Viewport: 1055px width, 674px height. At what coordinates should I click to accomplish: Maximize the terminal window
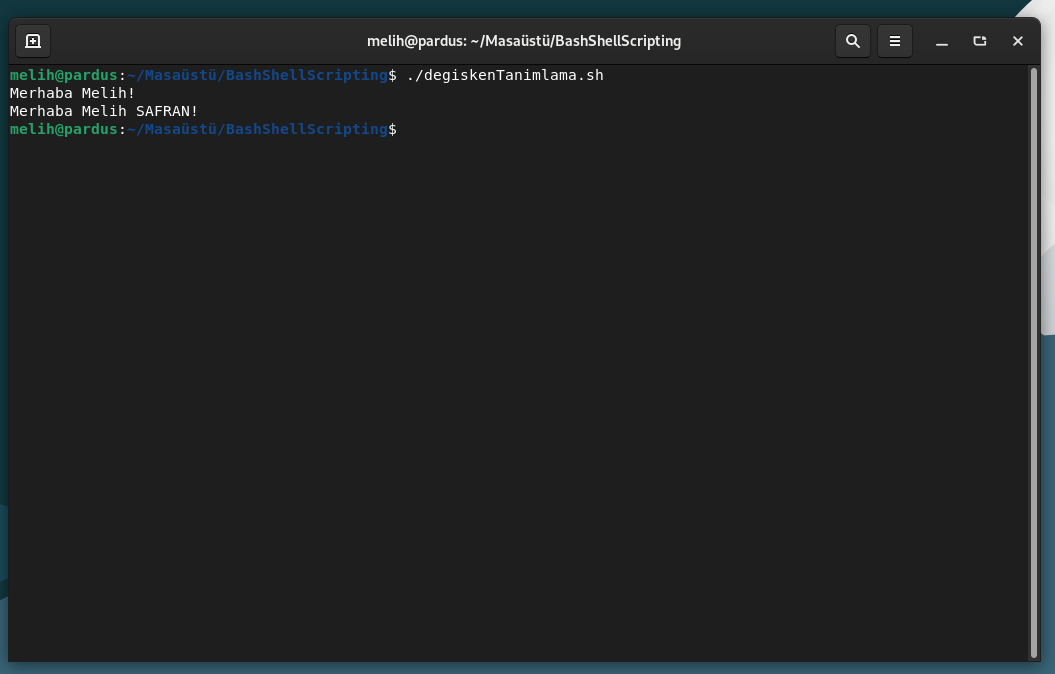click(x=980, y=41)
